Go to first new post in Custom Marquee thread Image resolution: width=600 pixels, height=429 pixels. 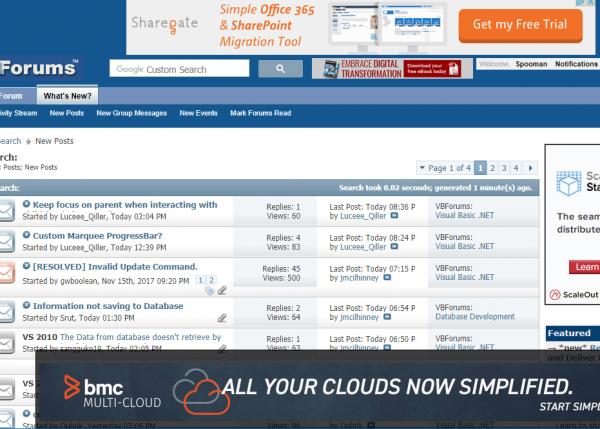26,235
